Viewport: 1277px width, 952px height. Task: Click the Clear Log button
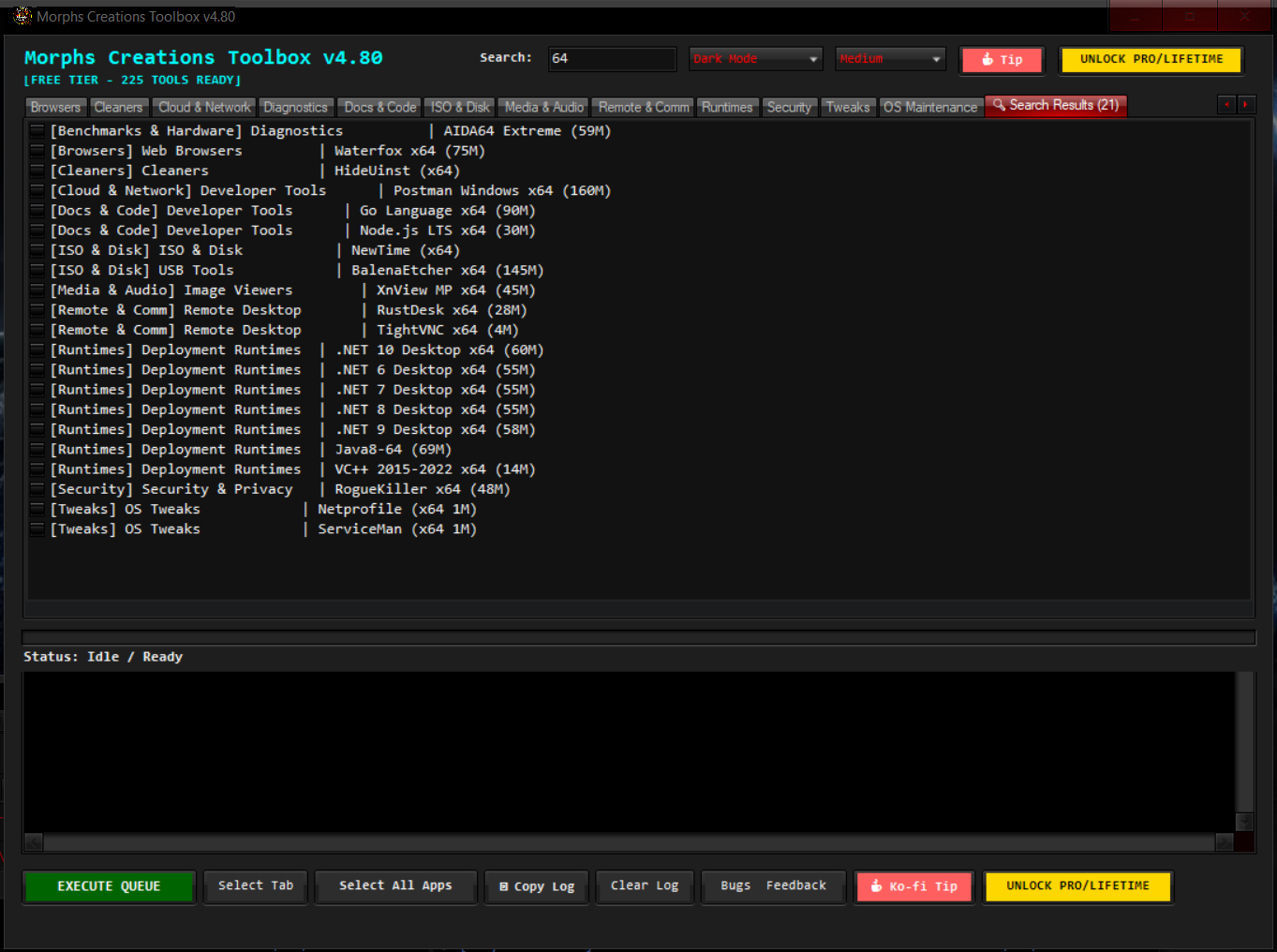[645, 885]
